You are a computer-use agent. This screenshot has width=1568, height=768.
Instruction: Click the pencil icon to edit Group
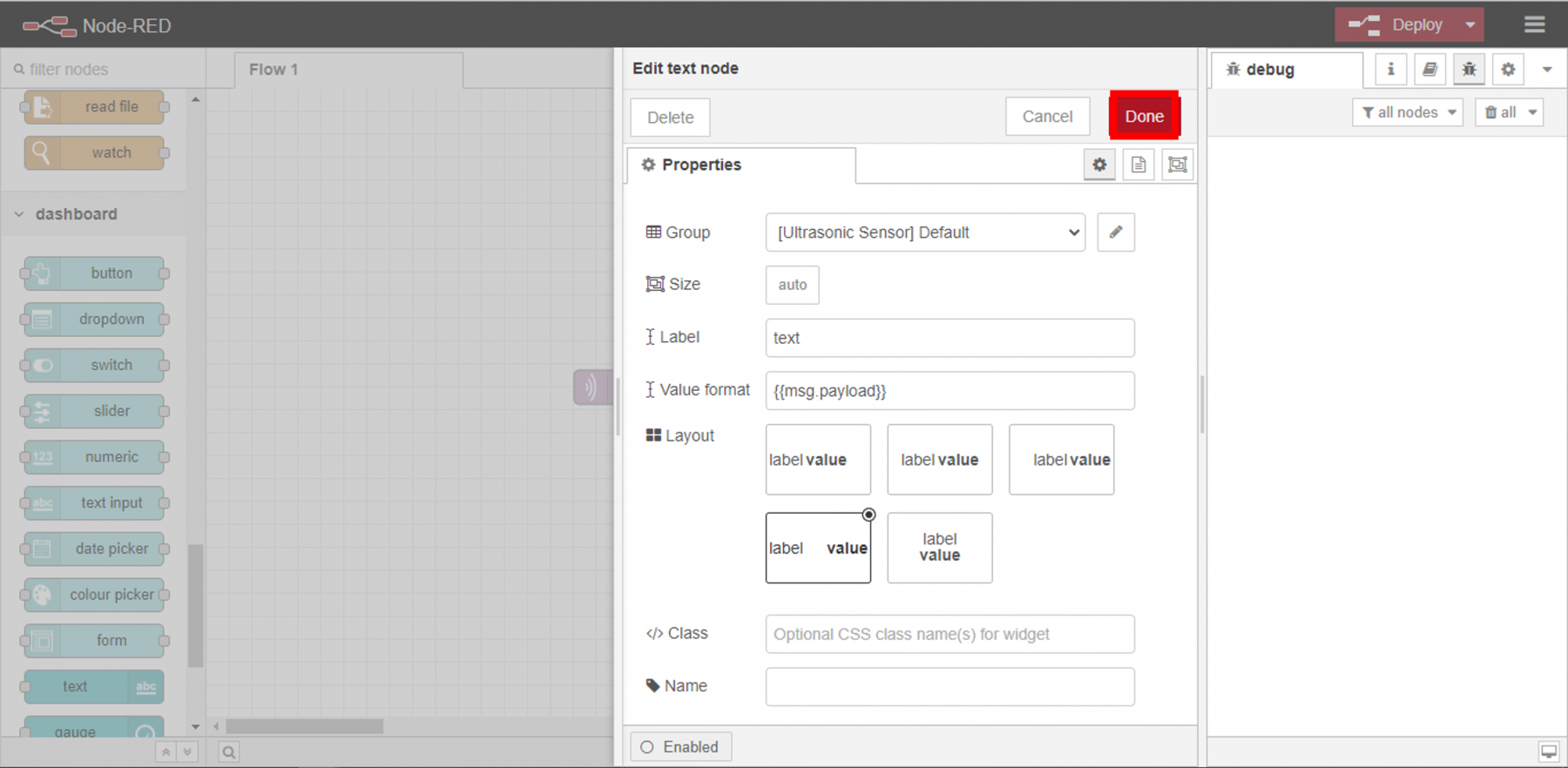pyautogui.click(x=1115, y=232)
